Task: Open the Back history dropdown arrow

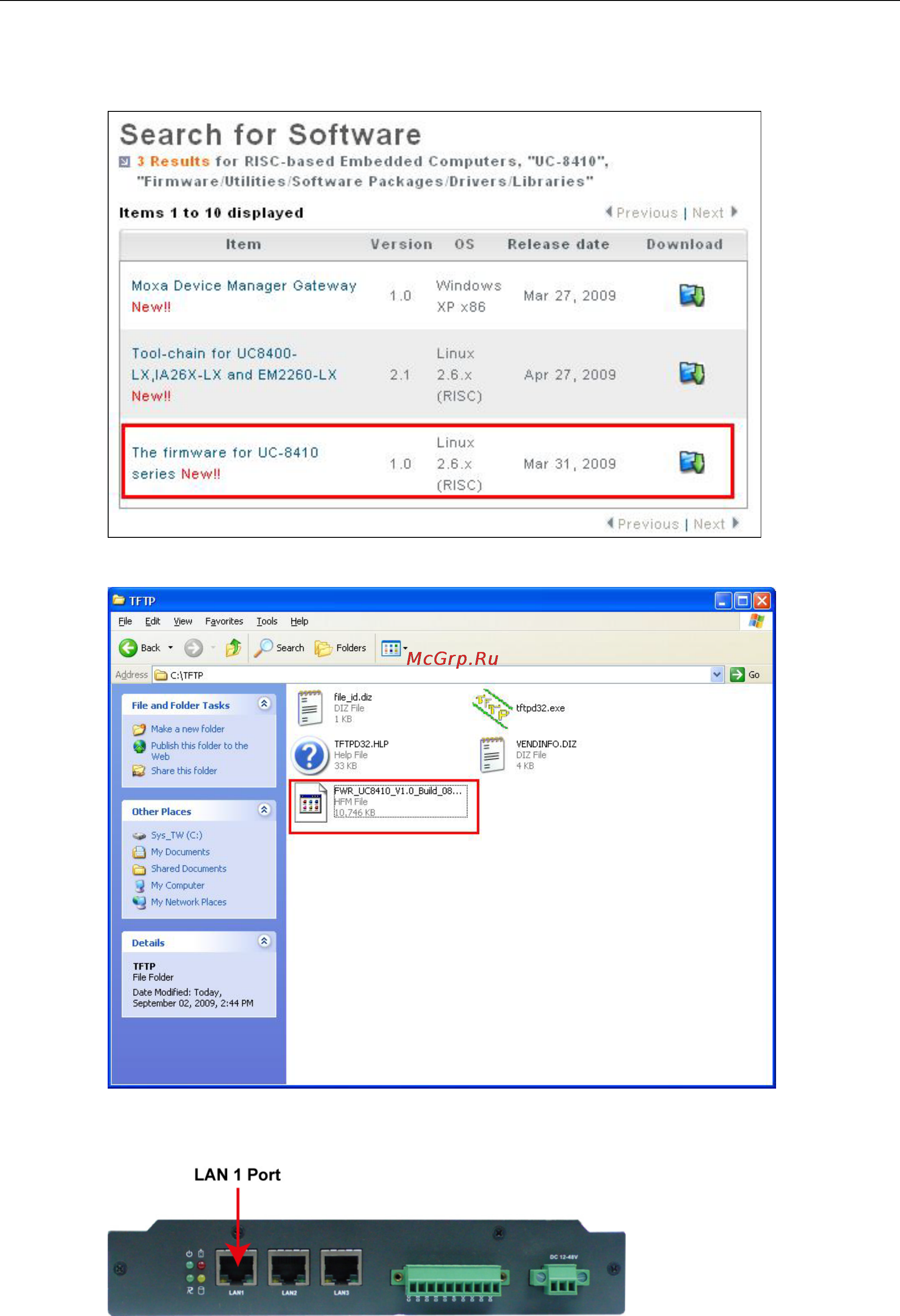Action: (170, 648)
